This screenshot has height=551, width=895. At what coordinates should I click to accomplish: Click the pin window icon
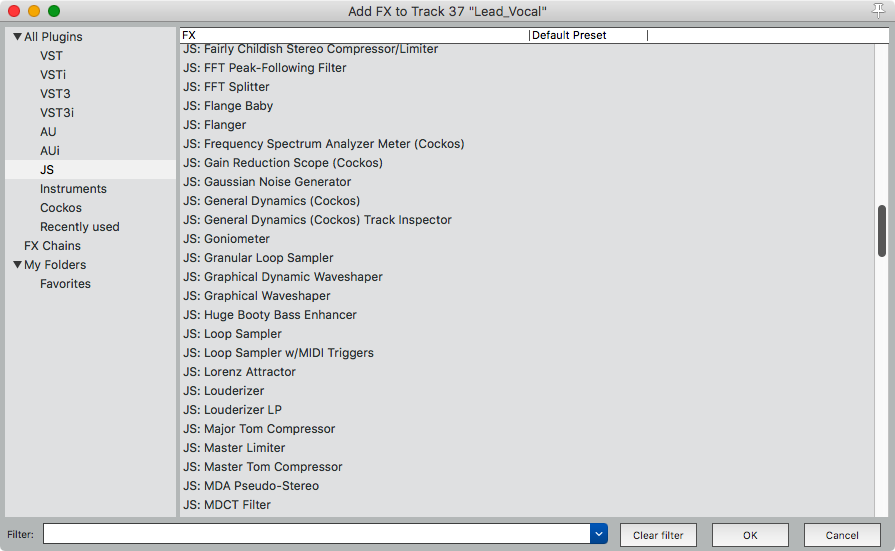coord(878,10)
